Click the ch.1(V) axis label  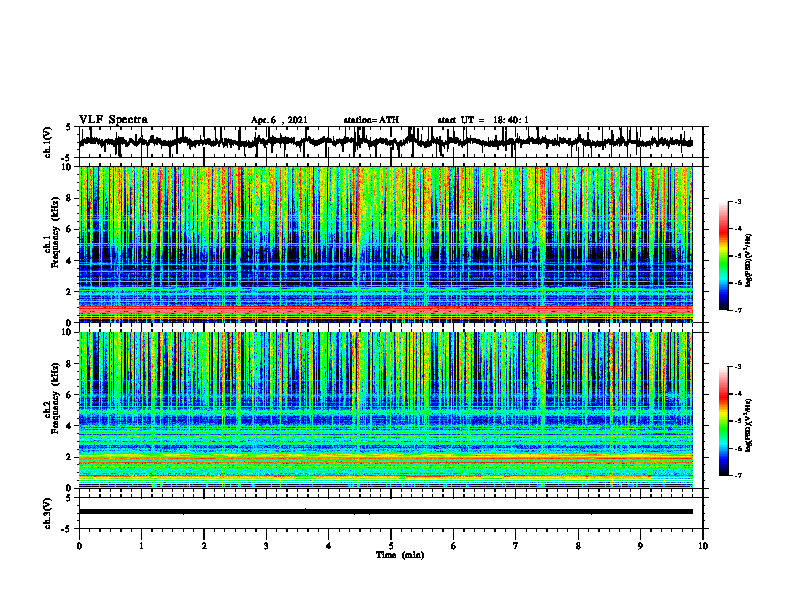(x=48, y=142)
